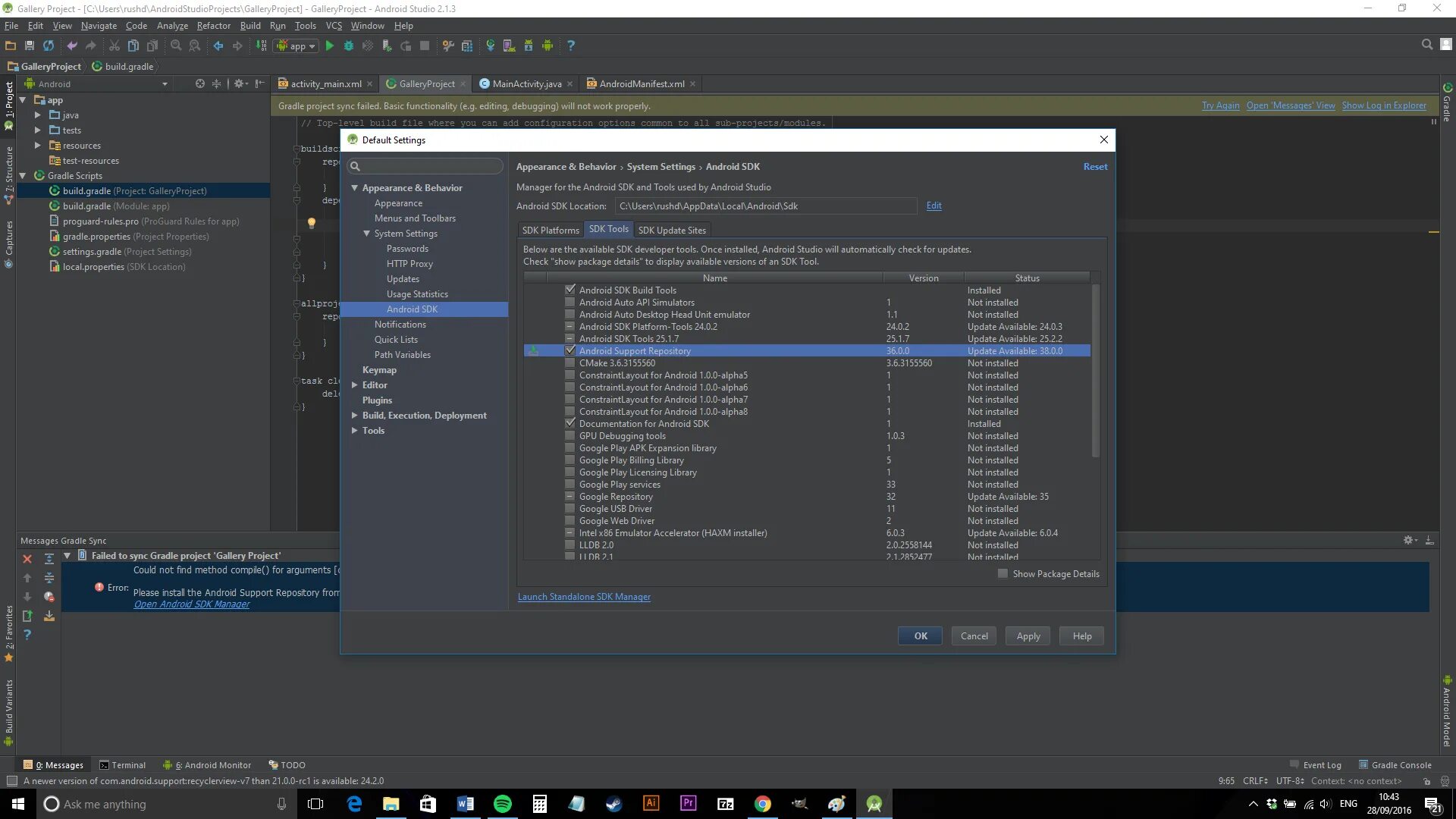Image resolution: width=1456 pixels, height=819 pixels.
Task: Enable Show Package Details checkbox
Action: tap(1003, 573)
